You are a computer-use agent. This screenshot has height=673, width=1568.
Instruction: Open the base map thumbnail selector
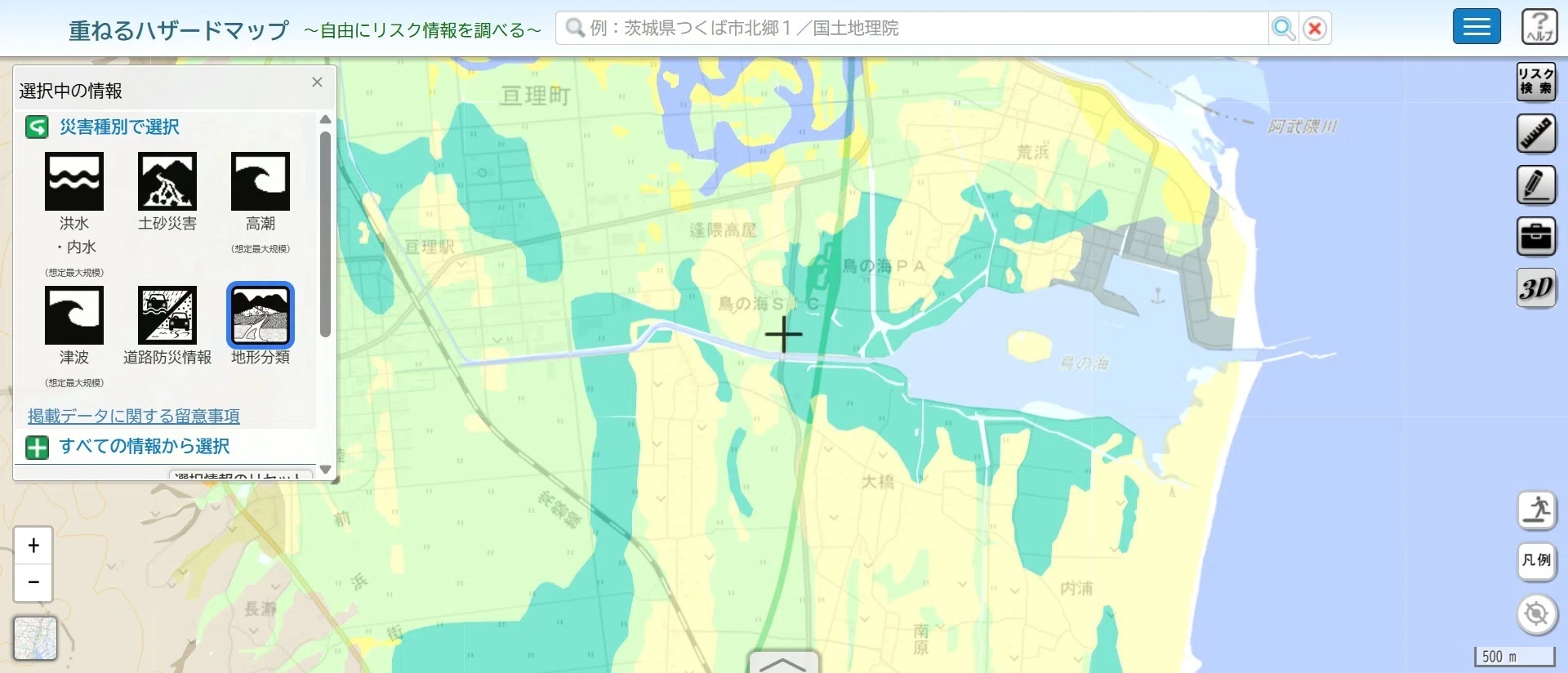pos(36,638)
